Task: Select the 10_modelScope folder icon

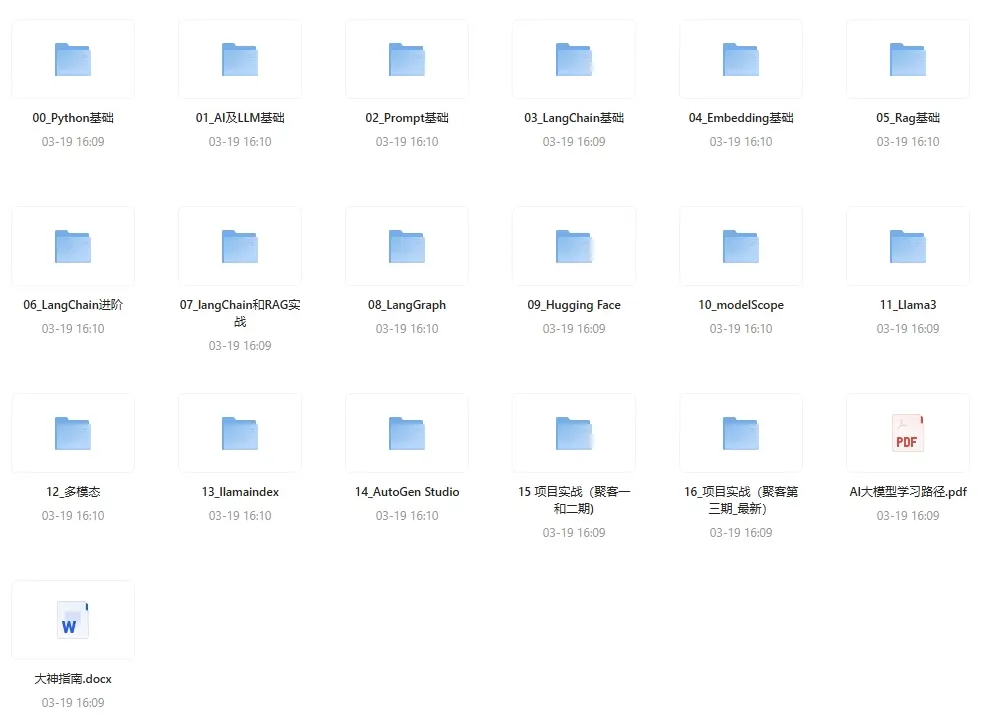Action: pos(741,247)
